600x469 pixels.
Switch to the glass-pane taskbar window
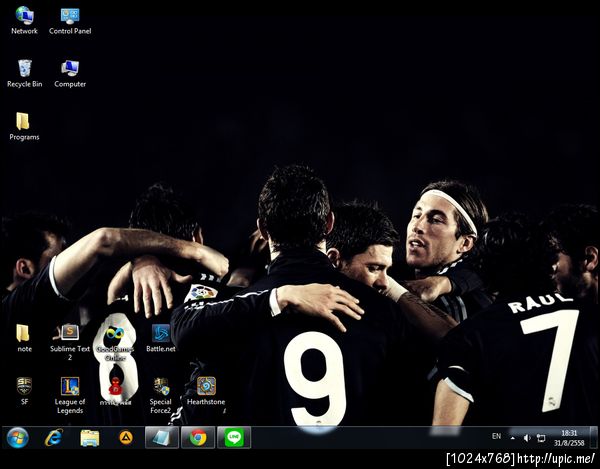coord(162,438)
